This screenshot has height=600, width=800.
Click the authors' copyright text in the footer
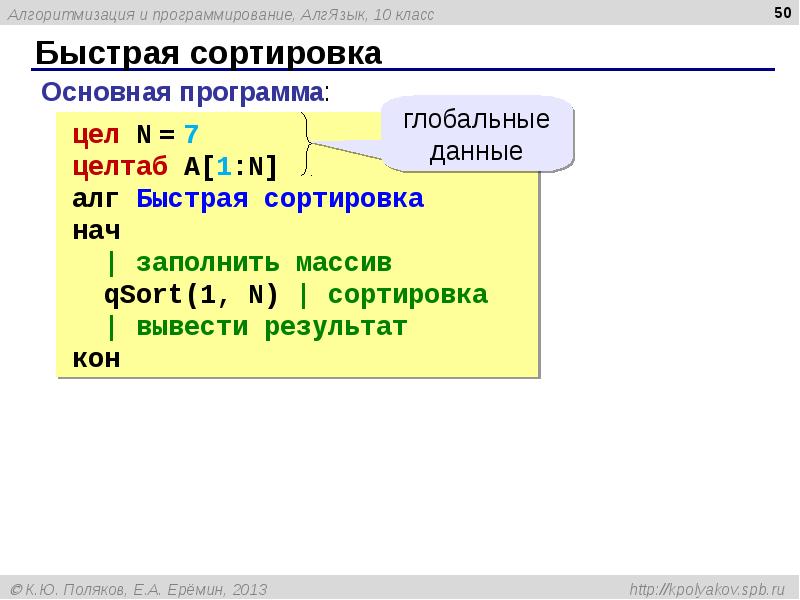(140, 589)
